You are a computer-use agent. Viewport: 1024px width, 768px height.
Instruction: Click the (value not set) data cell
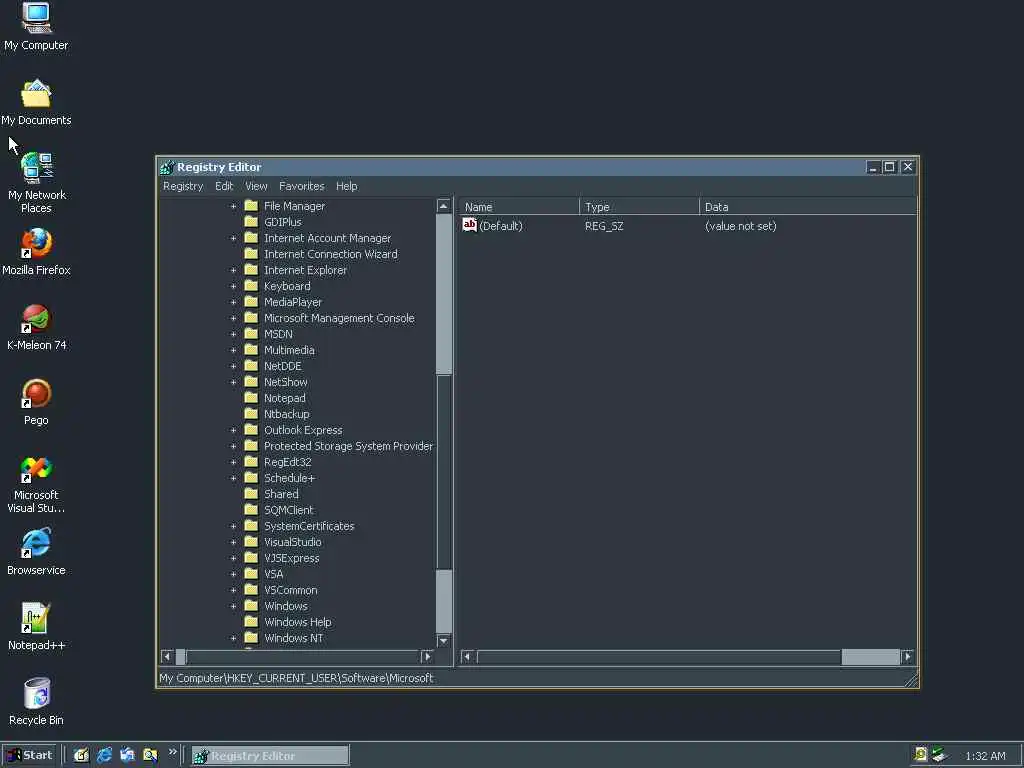pos(741,226)
